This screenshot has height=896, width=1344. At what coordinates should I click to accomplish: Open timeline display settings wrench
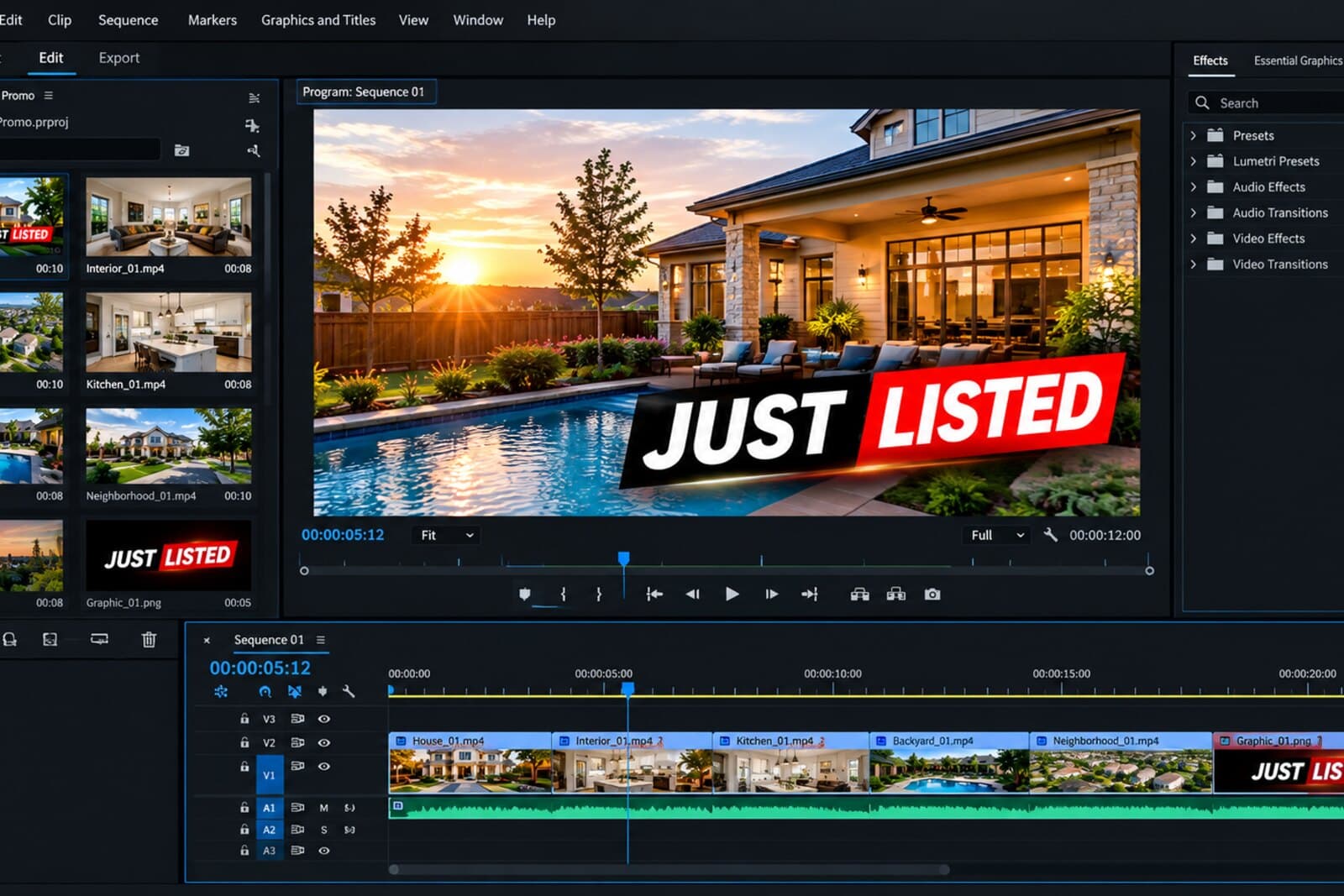[349, 692]
